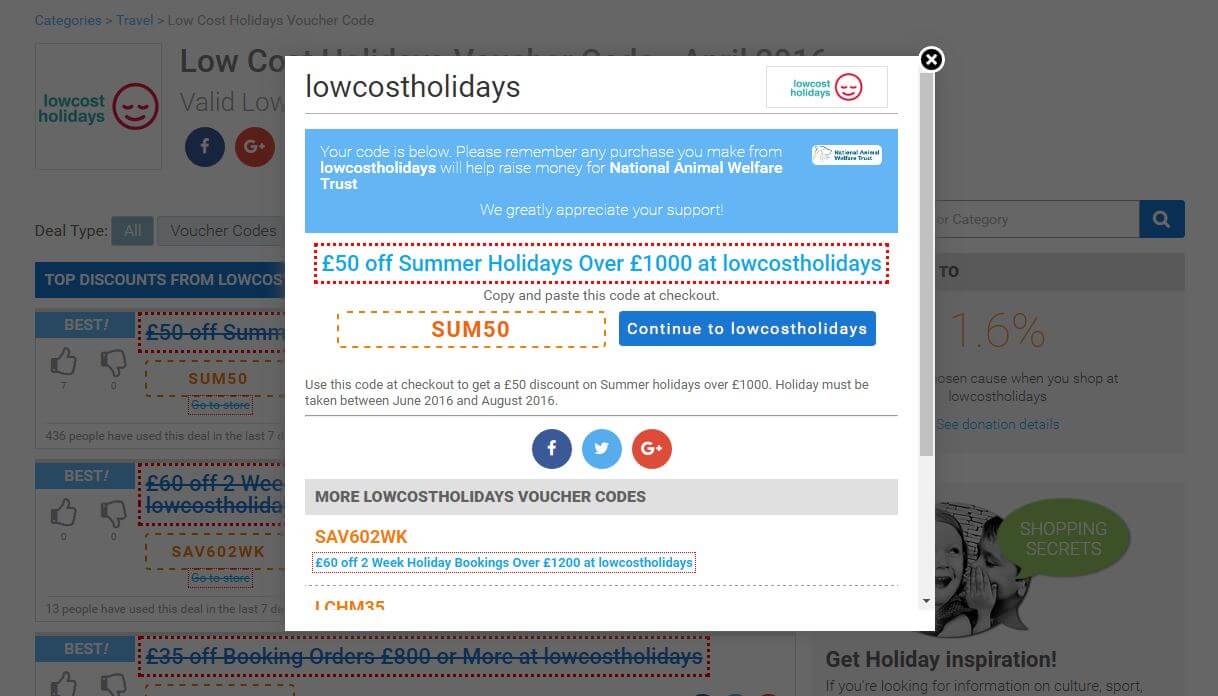Screen dimensions: 1218x696
Task: Share on Google Plus in popup
Action: click(652, 449)
